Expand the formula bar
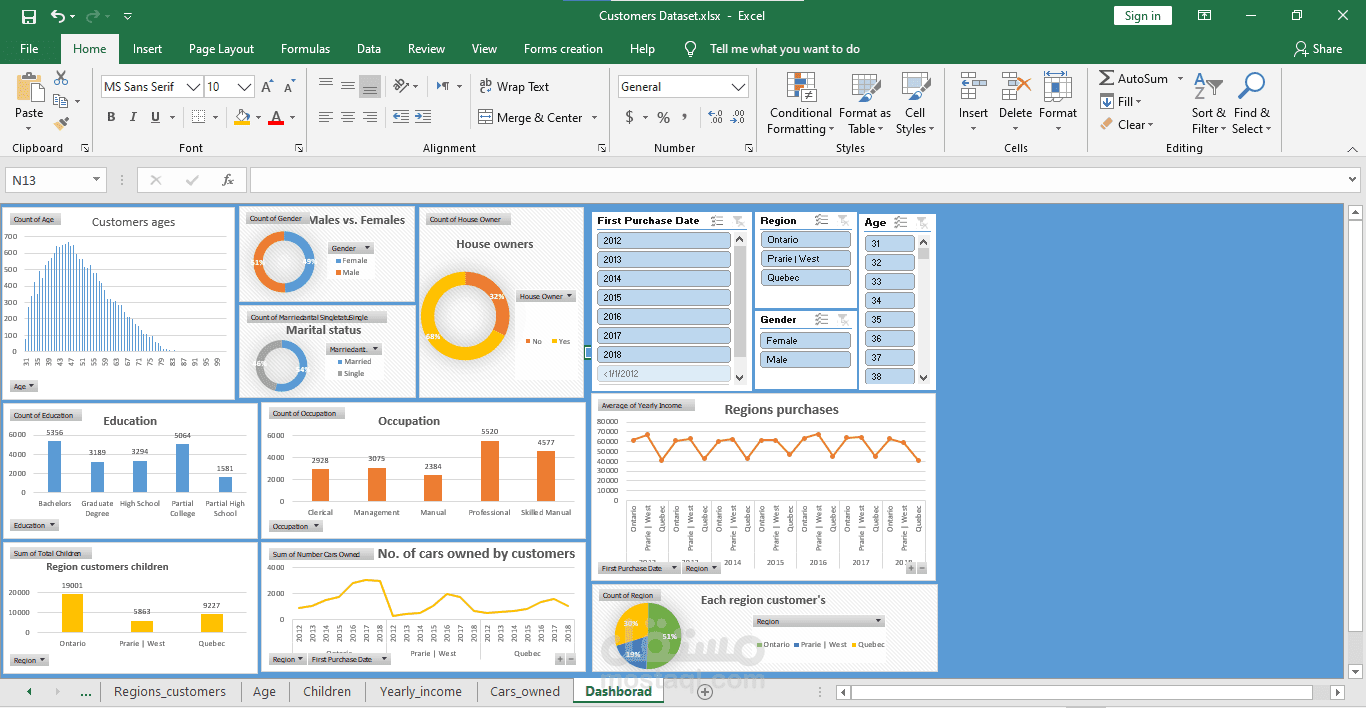 tap(1353, 180)
